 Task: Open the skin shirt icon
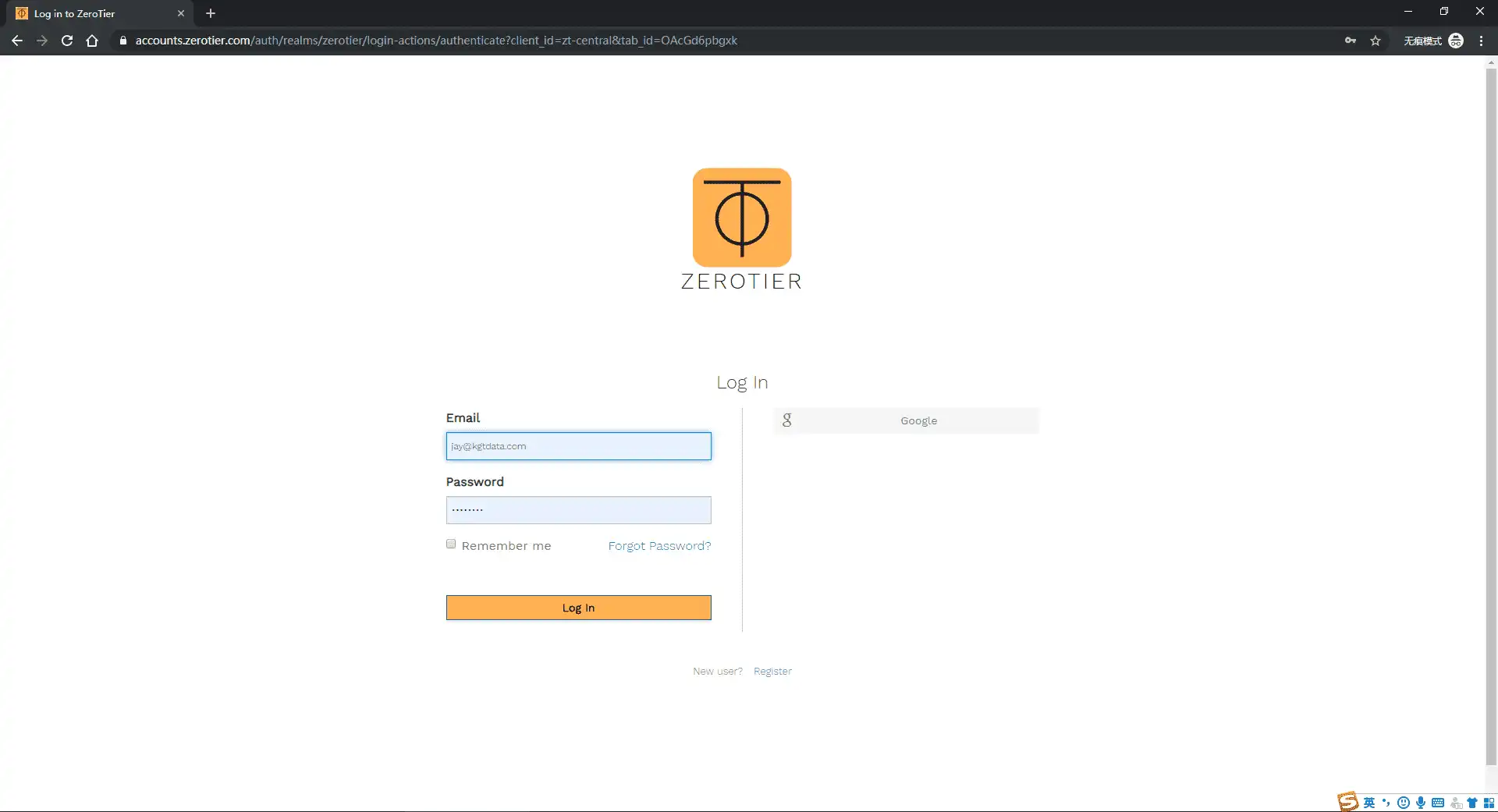(x=1472, y=803)
